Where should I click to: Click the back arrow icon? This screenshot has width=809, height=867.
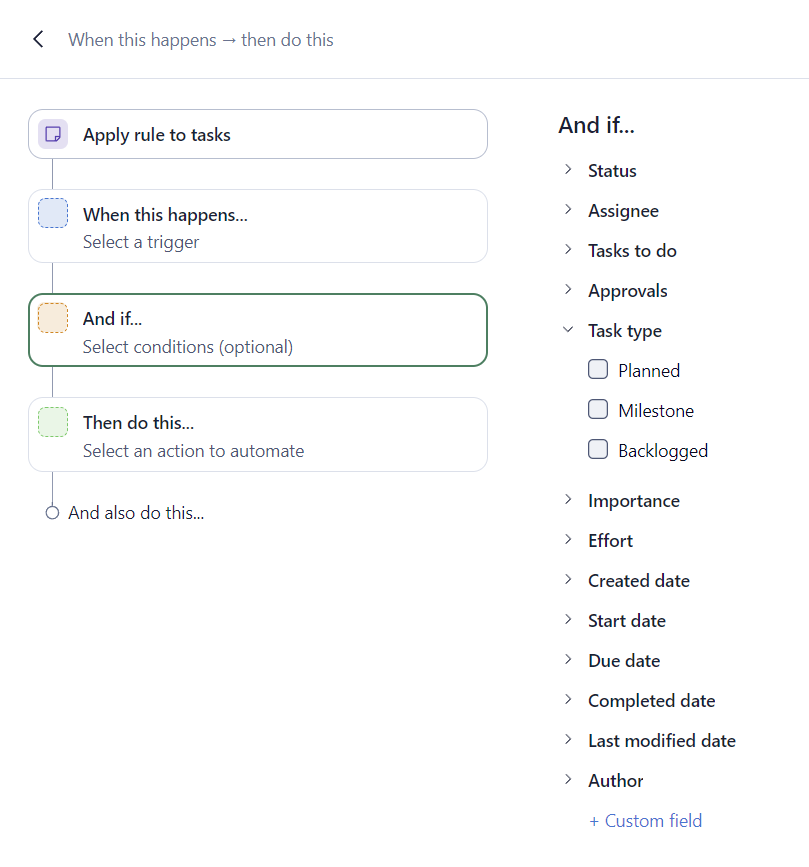click(38, 40)
